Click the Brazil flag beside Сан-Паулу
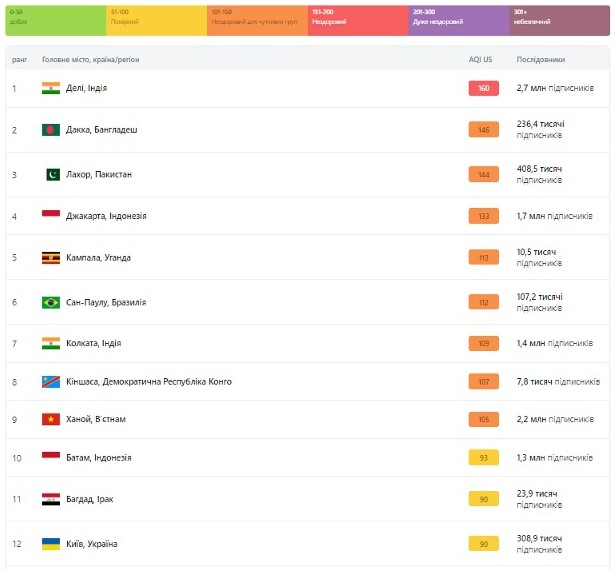Screen dimensions: 615x570 51,302
